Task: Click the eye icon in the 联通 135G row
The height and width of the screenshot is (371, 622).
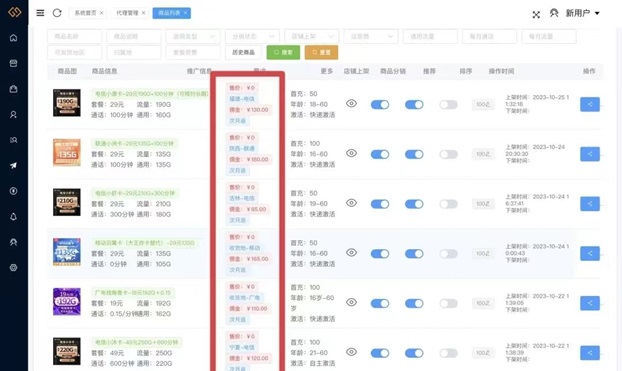Action: point(351,153)
